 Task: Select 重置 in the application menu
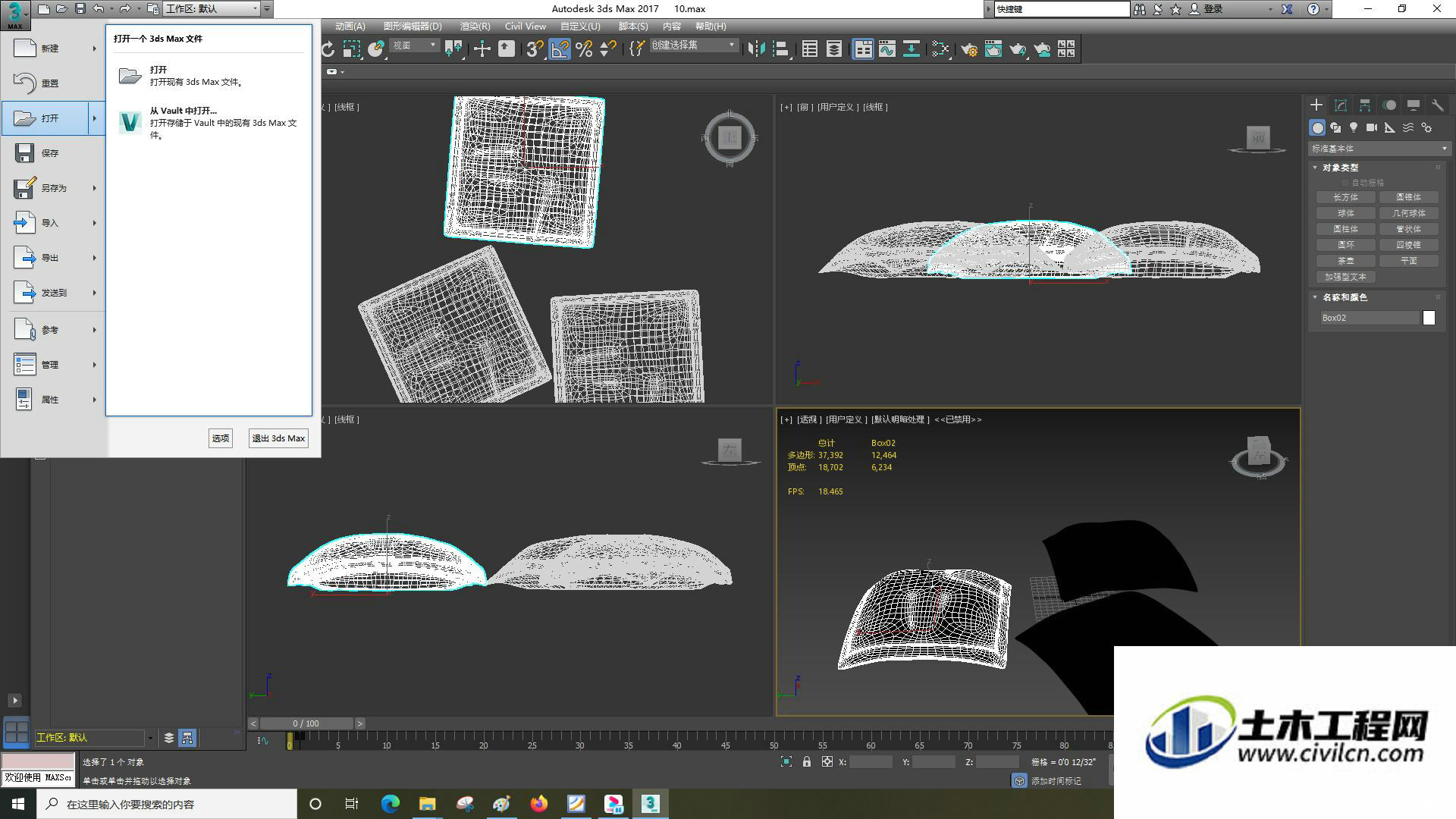(53, 83)
